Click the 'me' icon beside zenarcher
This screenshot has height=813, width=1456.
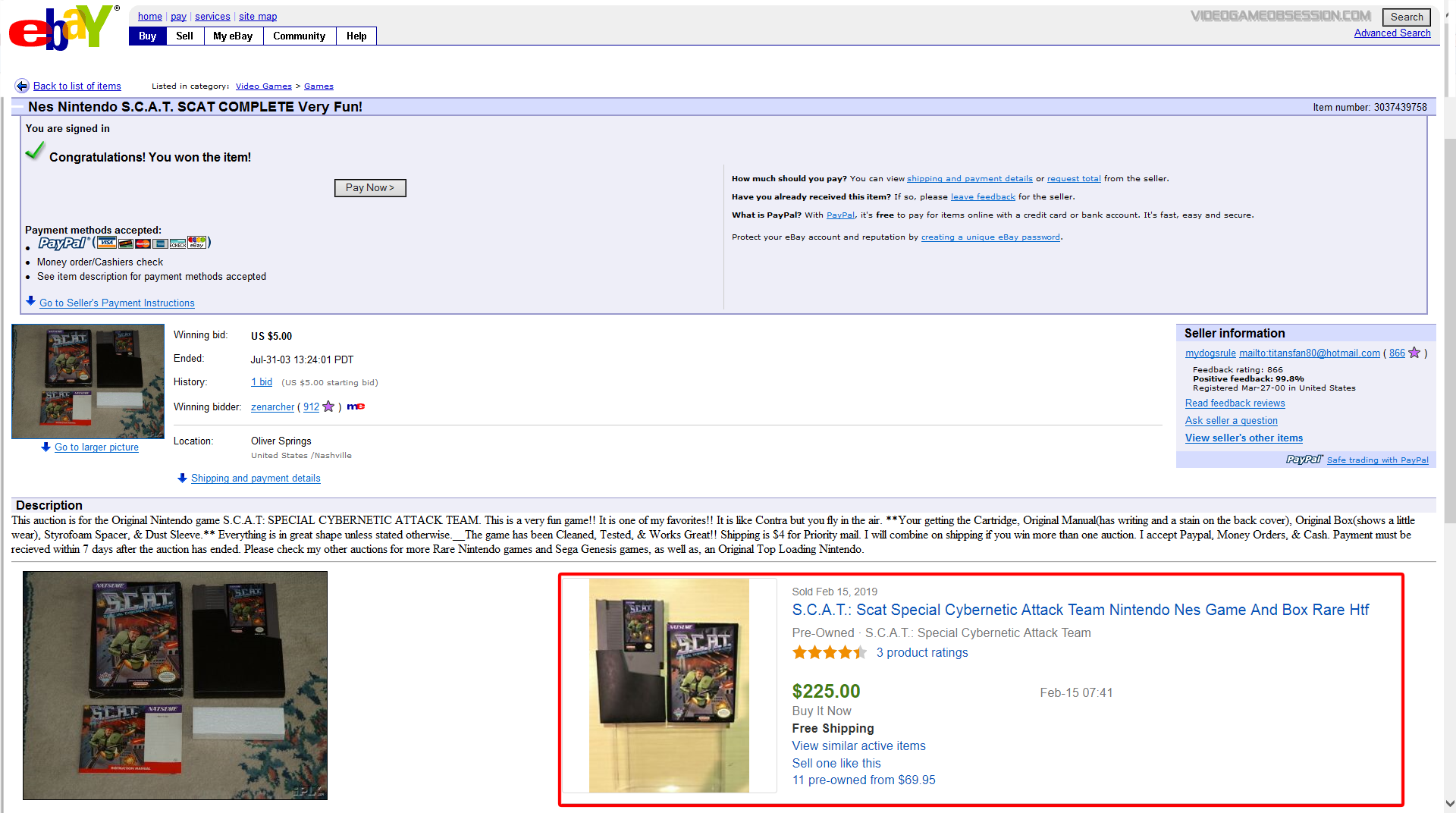pyautogui.click(x=356, y=406)
